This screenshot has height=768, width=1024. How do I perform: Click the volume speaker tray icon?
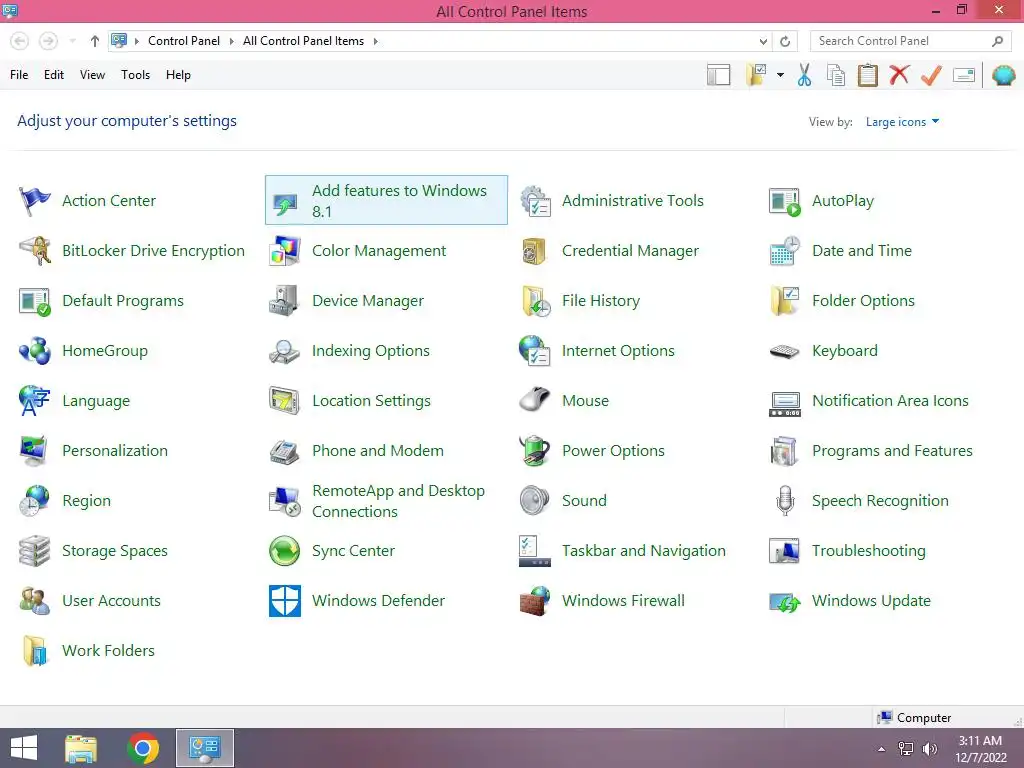click(x=929, y=749)
